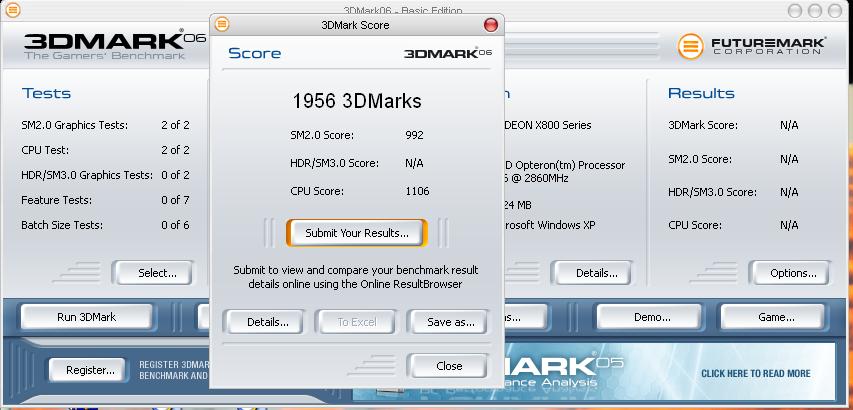Click the To Excel button
This screenshot has width=853, height=410.
(356, 322)
